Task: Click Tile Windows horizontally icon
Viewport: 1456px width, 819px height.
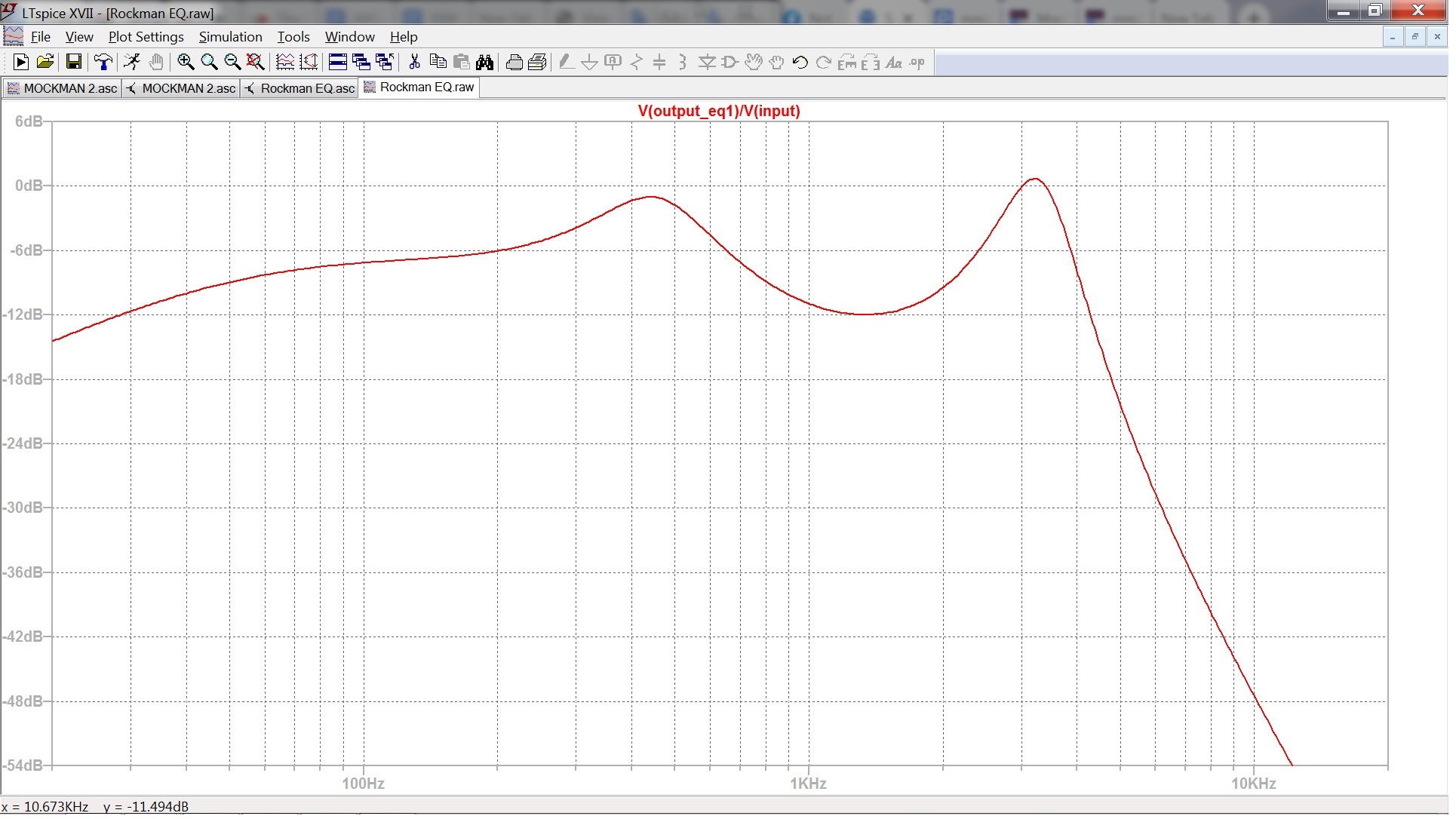Action: point(337,63)
